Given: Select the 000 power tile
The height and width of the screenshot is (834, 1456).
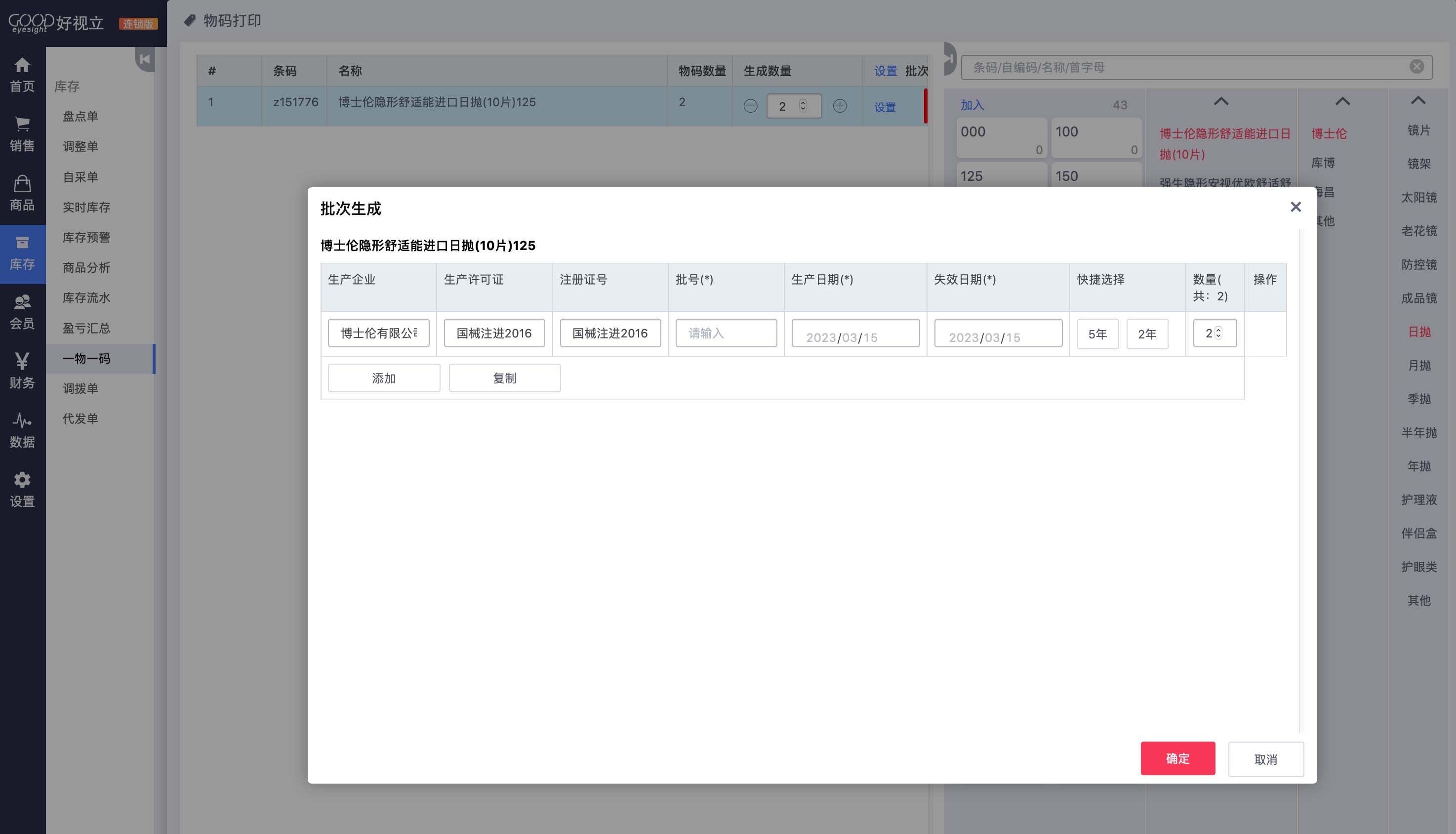Looking at the screenshot, I should 1002,138.
